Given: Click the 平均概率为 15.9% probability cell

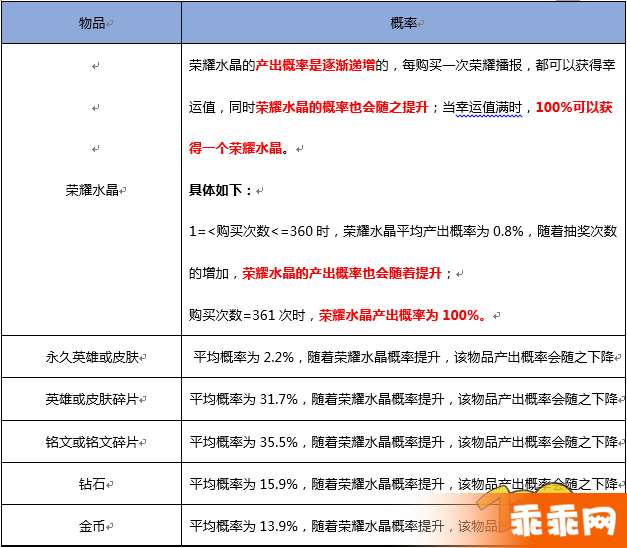Looking at the screenshot, I should [403, 484].
